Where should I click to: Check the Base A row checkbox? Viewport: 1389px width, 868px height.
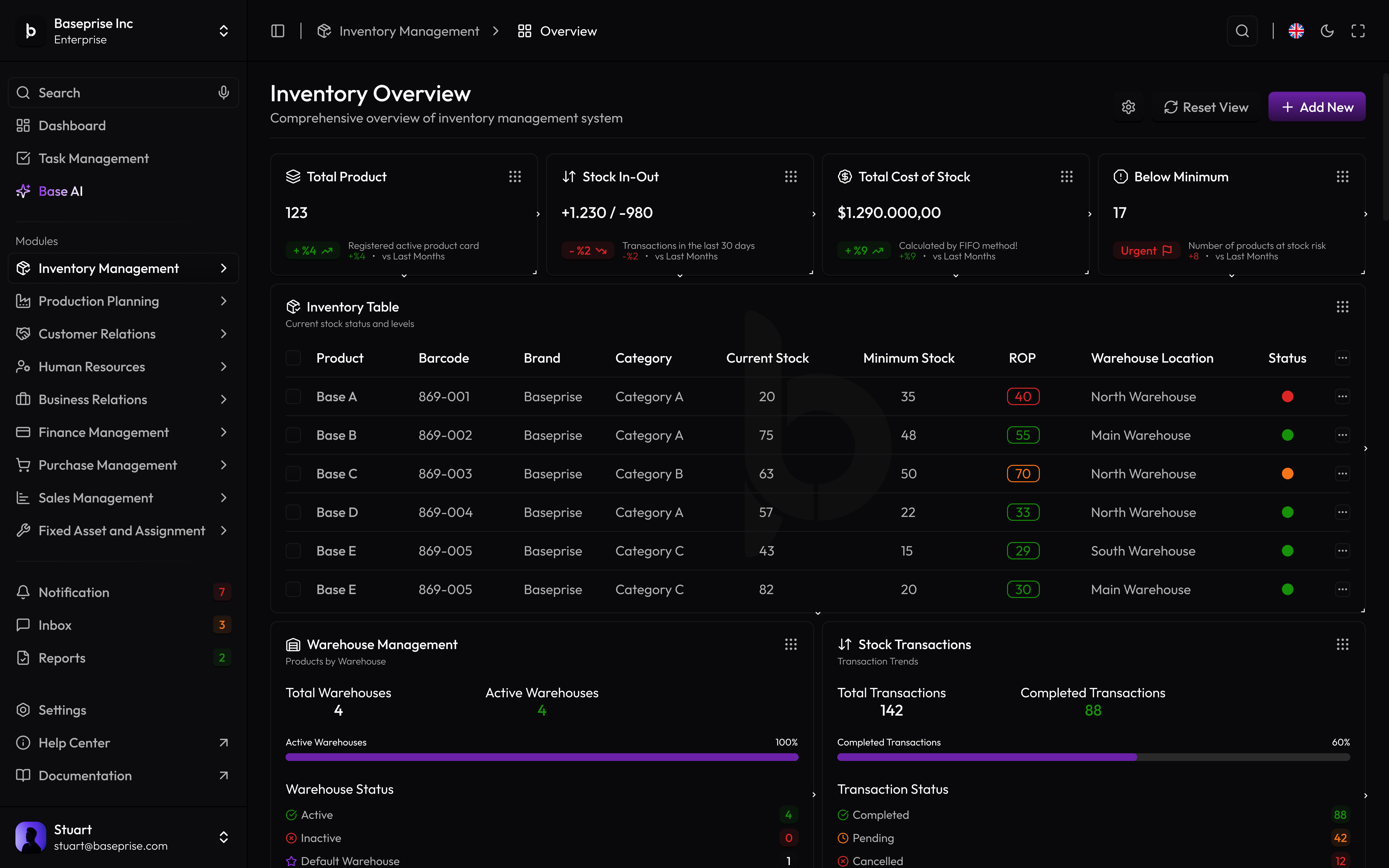[x=293, y=397]
